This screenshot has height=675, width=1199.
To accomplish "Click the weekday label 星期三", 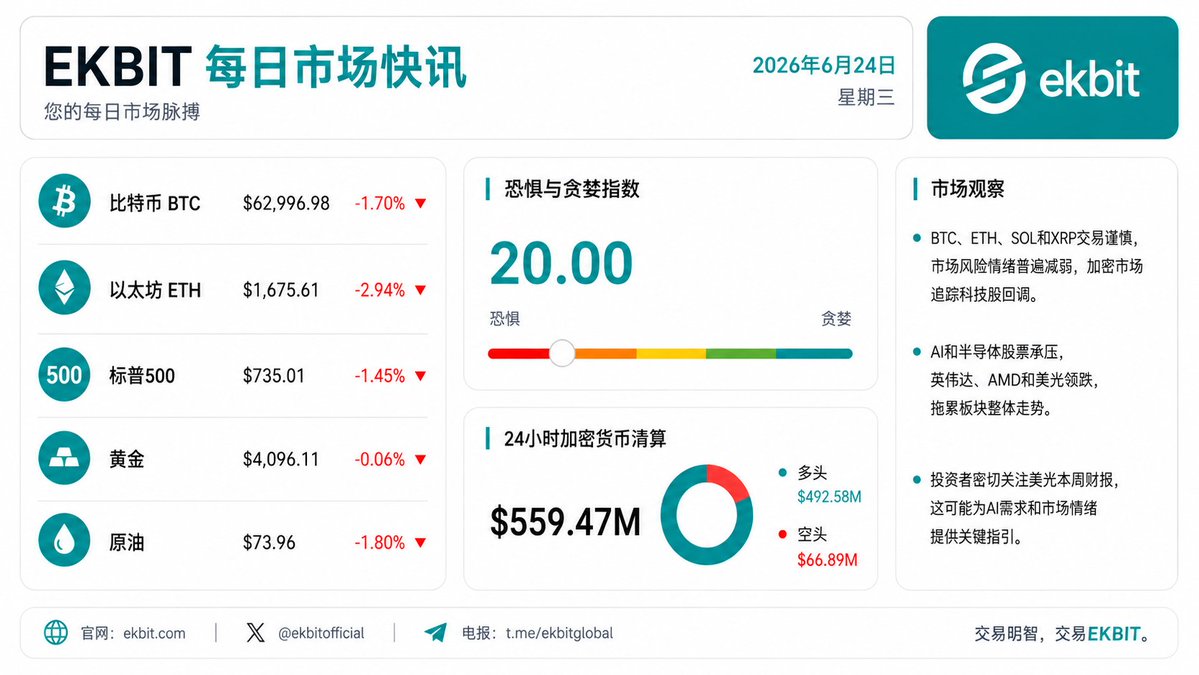I will pos(866,97).
